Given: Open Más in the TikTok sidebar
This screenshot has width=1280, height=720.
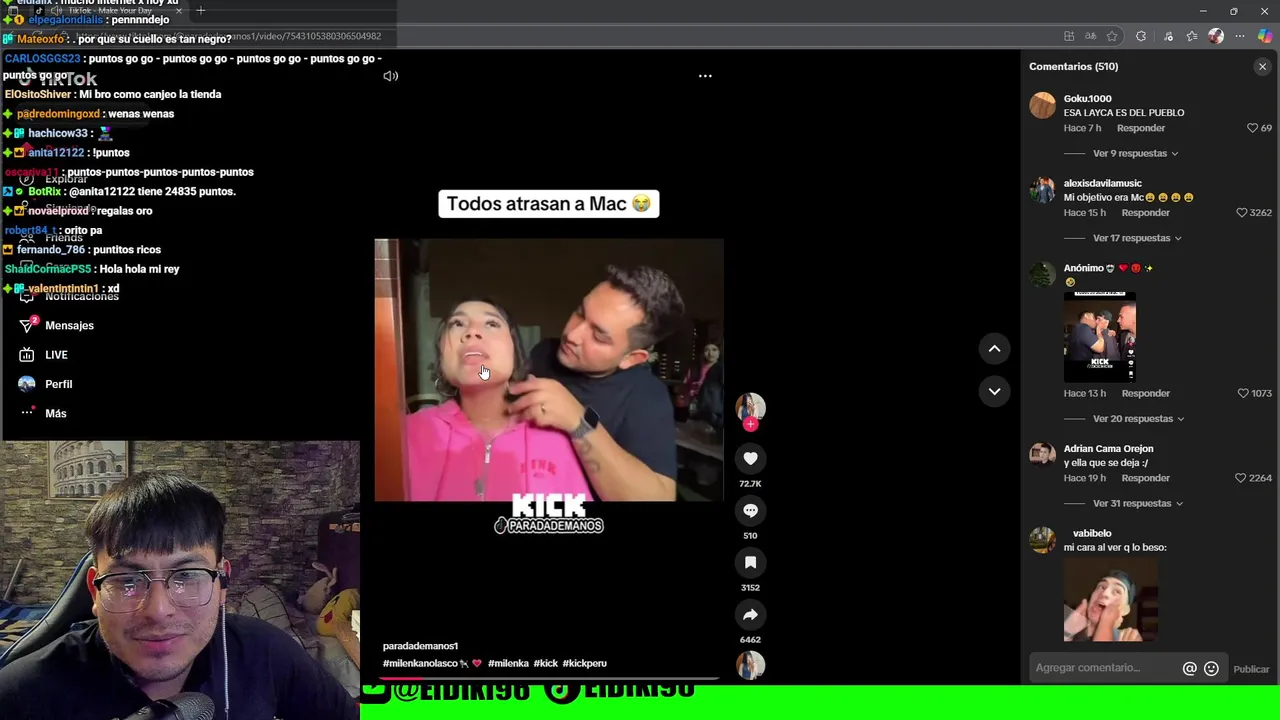Looking at the screenshot, I should point(55,413).
